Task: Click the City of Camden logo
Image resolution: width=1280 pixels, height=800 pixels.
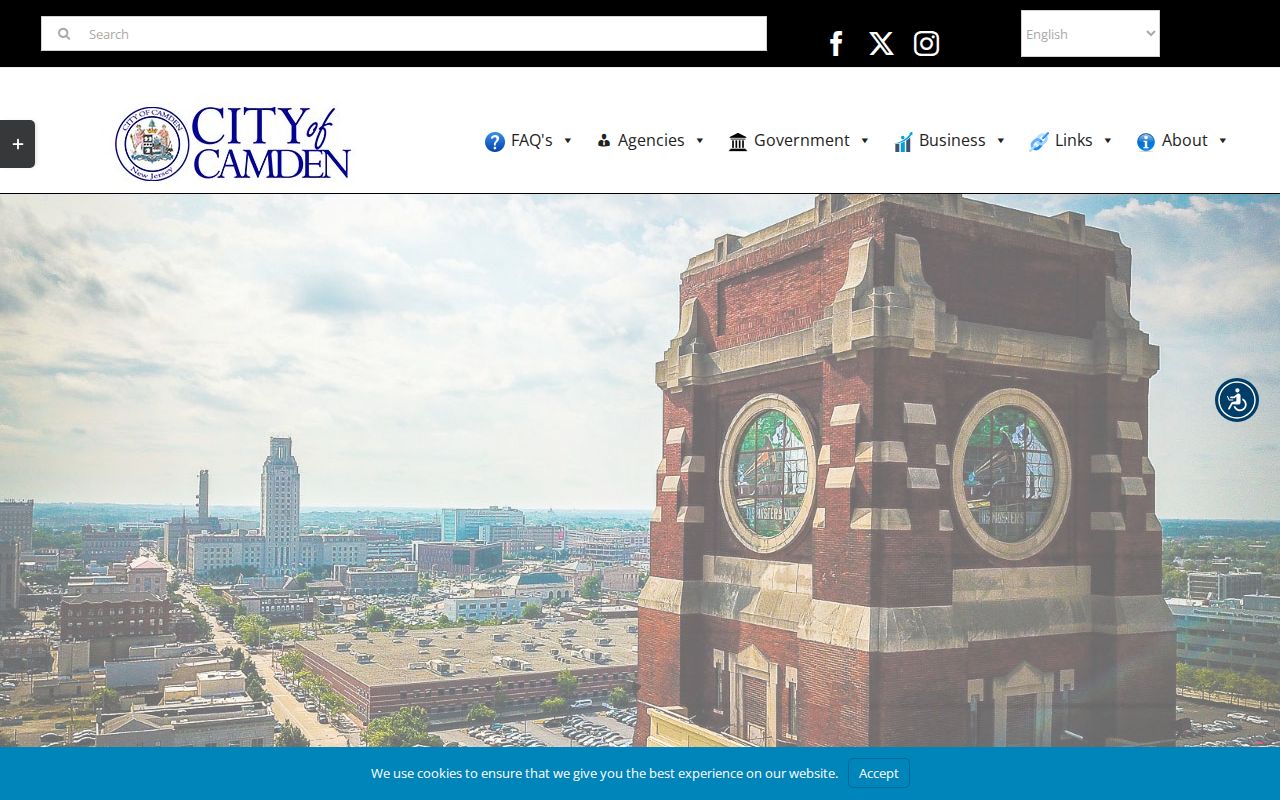Action: [x=233, y=143]
